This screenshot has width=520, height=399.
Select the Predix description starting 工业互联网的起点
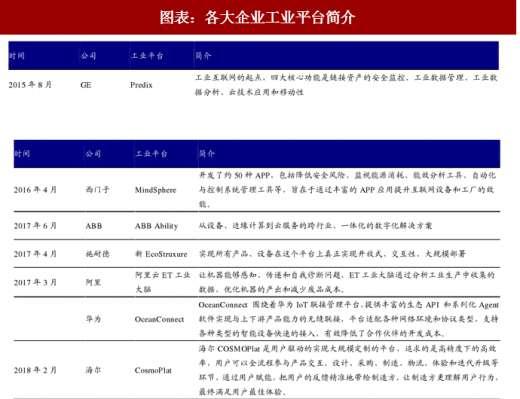click(346, 85)
